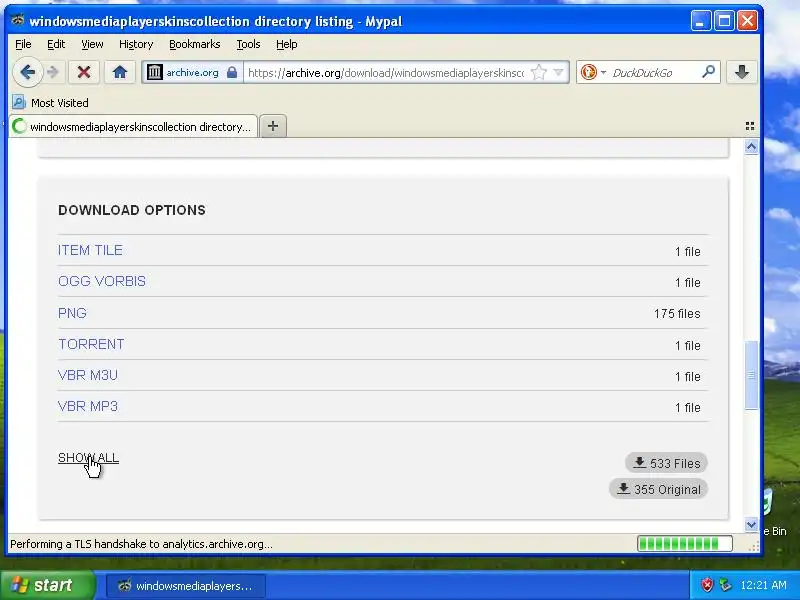Open the Bookmarks menu

[x=194, y=44]
